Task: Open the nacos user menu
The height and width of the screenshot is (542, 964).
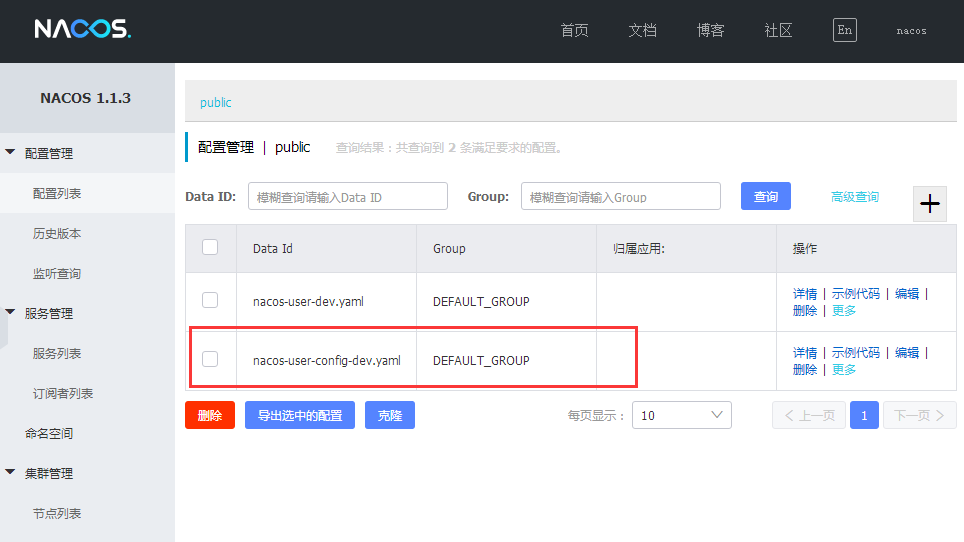Action: [x=911, y=31]
